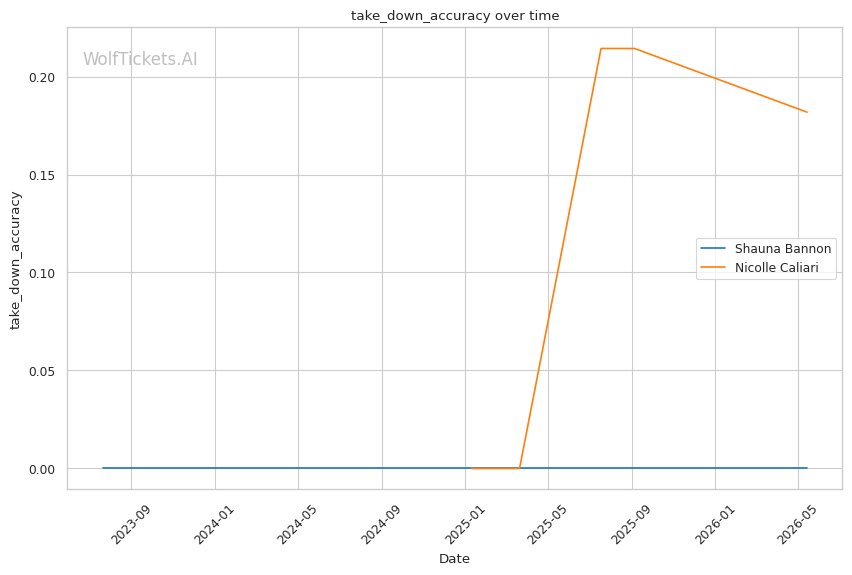Click the 0.10 y-axis tick label
The height and width of the screenshot is (575, 852).
tap(42, 273)
